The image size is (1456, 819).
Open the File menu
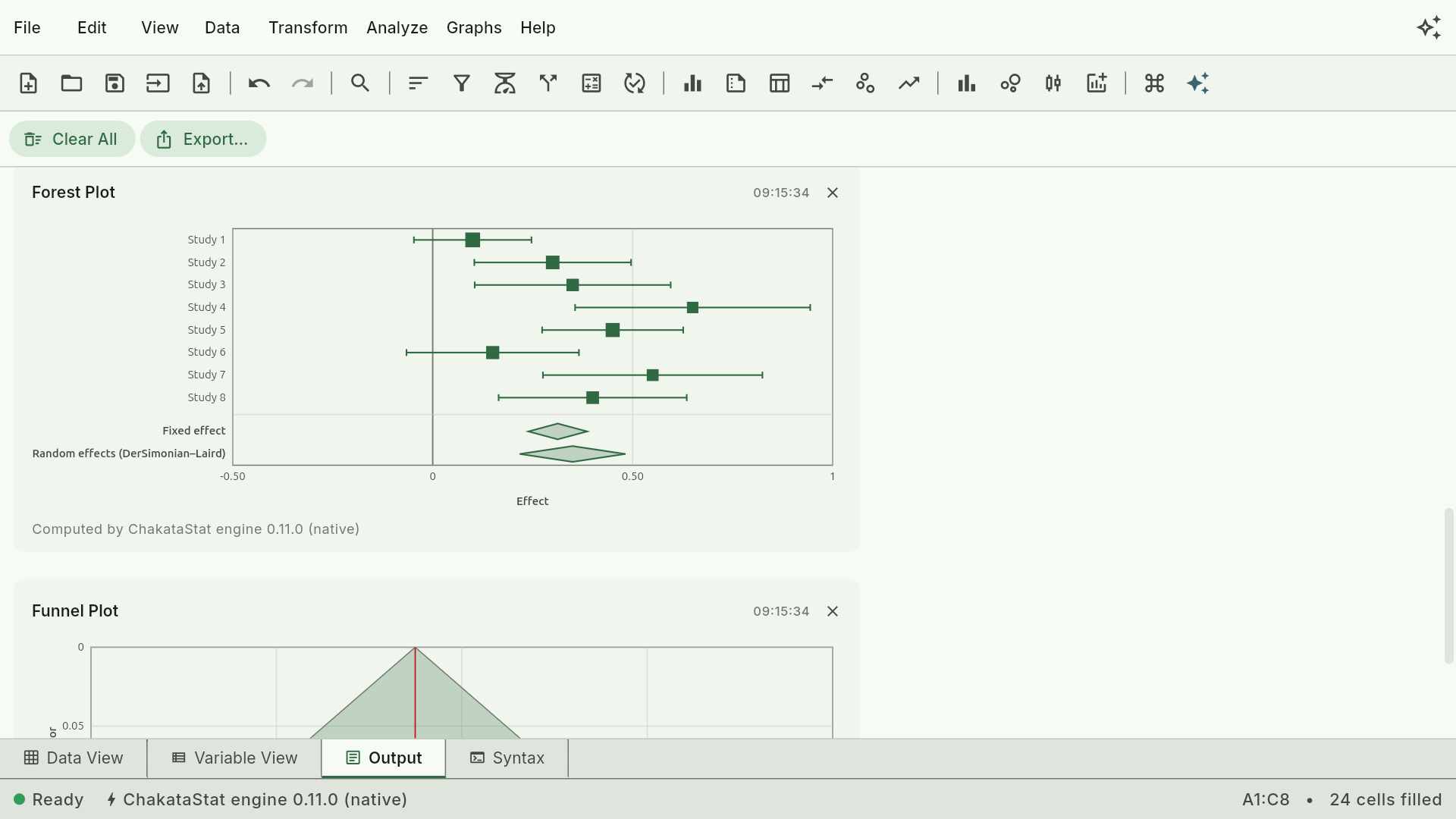[27, 28]
